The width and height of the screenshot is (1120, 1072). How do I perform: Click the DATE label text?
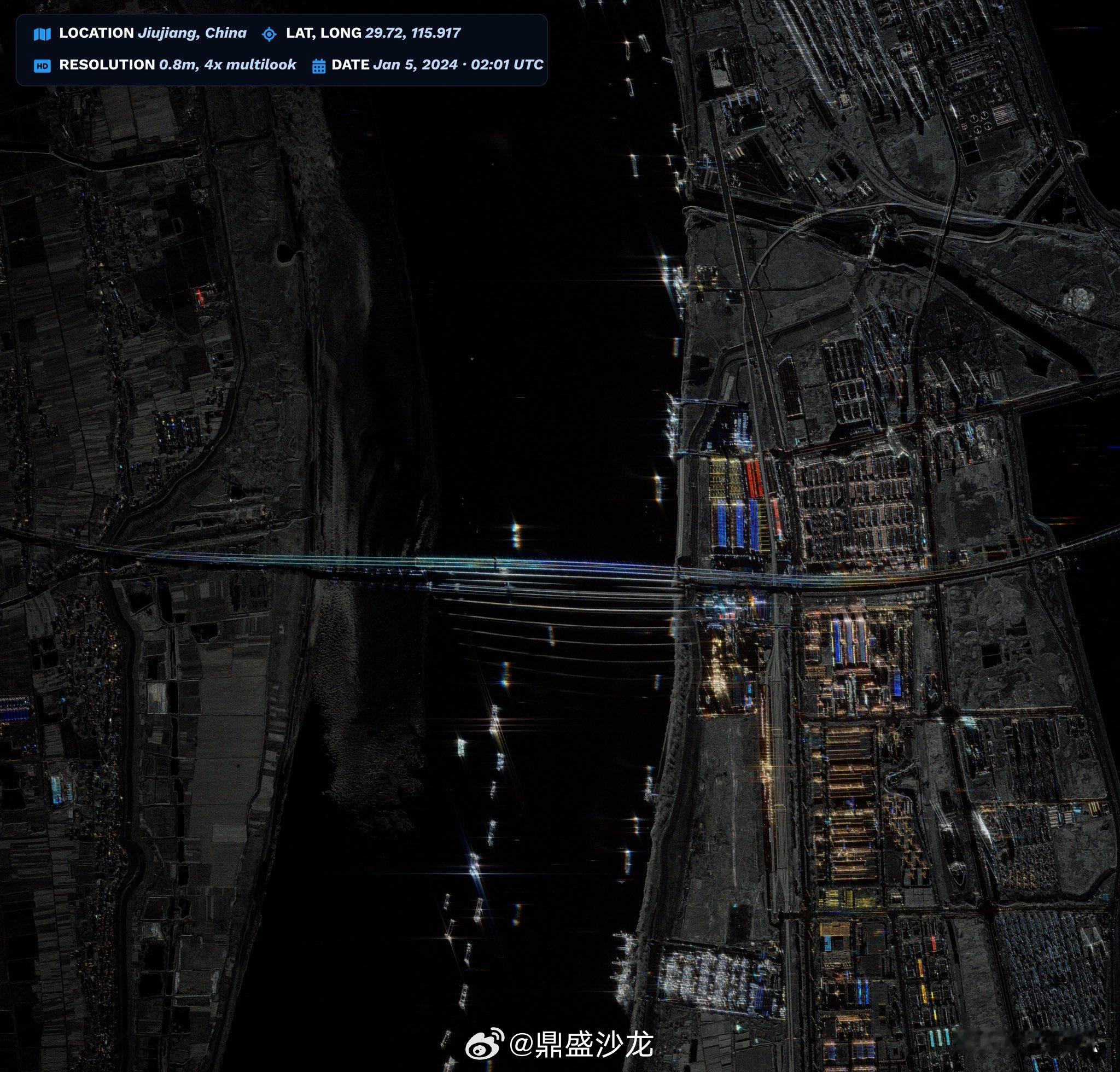tap(351, 65)
